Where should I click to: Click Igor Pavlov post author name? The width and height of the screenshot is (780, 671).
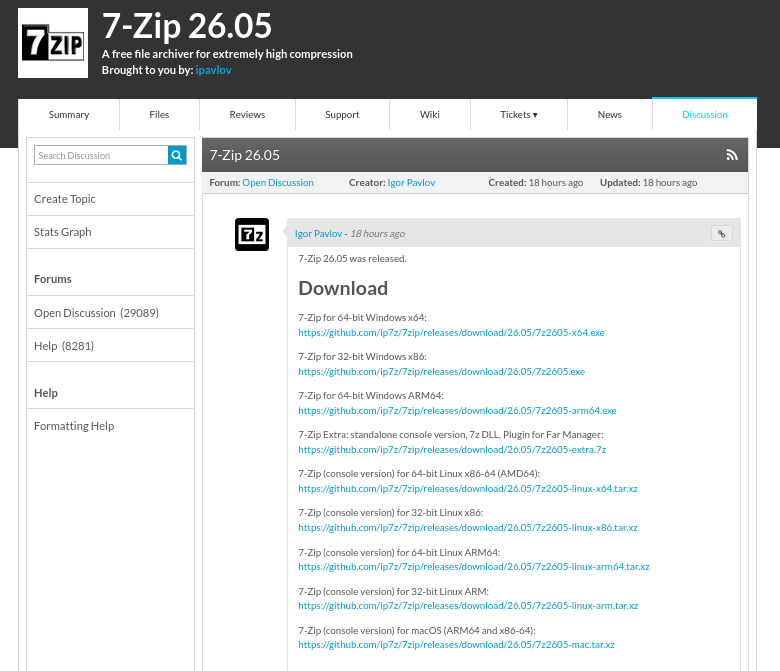coord(318,233)
